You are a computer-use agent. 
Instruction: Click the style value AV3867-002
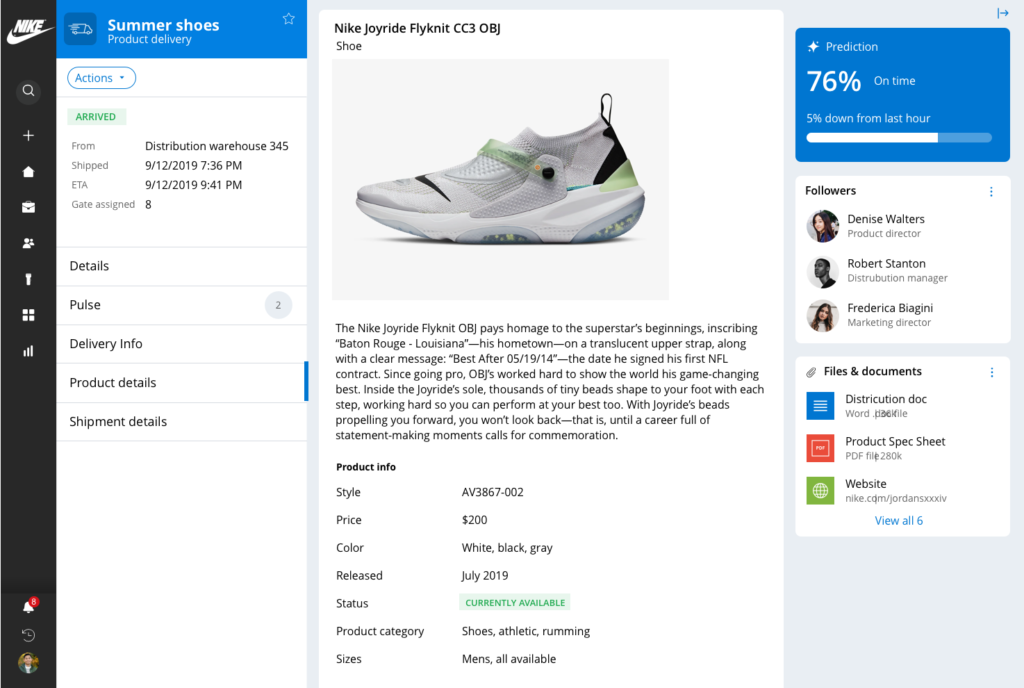point(492,492)
